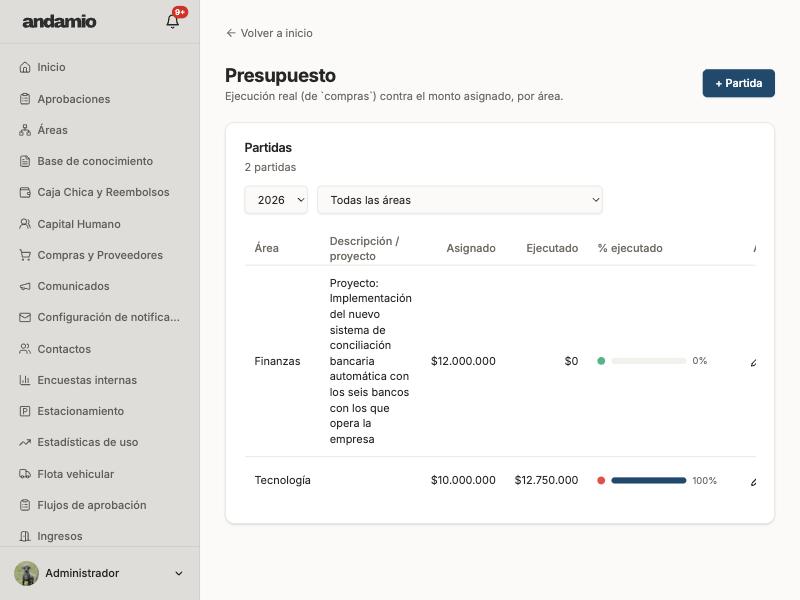Click the Administrador avatar picture
This screenshot has height=600, width=800.
tap(27, 573)
